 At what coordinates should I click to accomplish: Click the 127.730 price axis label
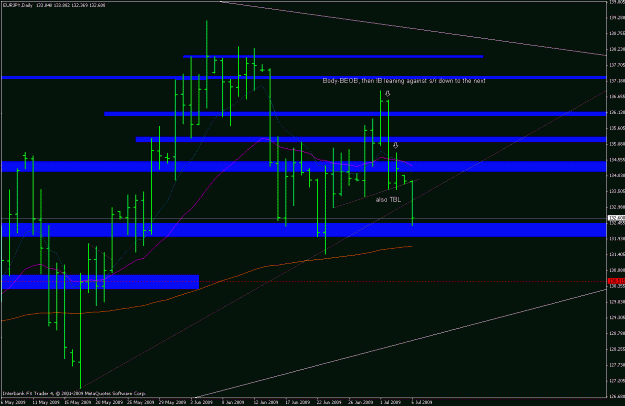(616, 365)
